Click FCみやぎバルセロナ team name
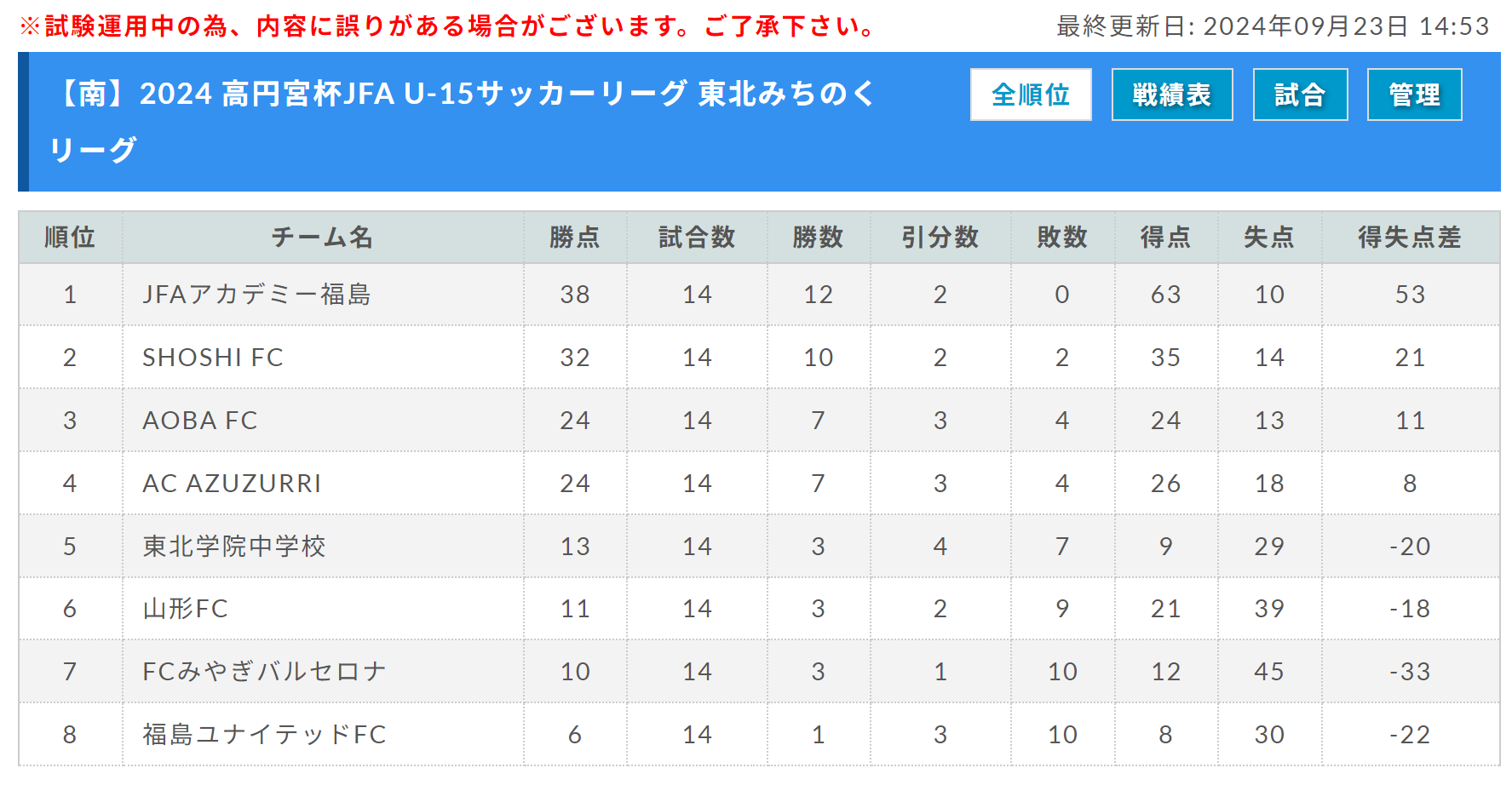The image size is (1512, 785). click(x=264, y=672)
